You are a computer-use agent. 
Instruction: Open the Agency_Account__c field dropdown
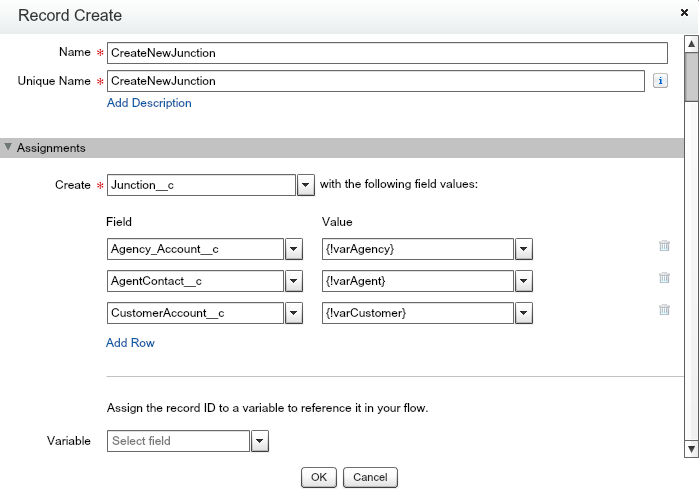294,249
